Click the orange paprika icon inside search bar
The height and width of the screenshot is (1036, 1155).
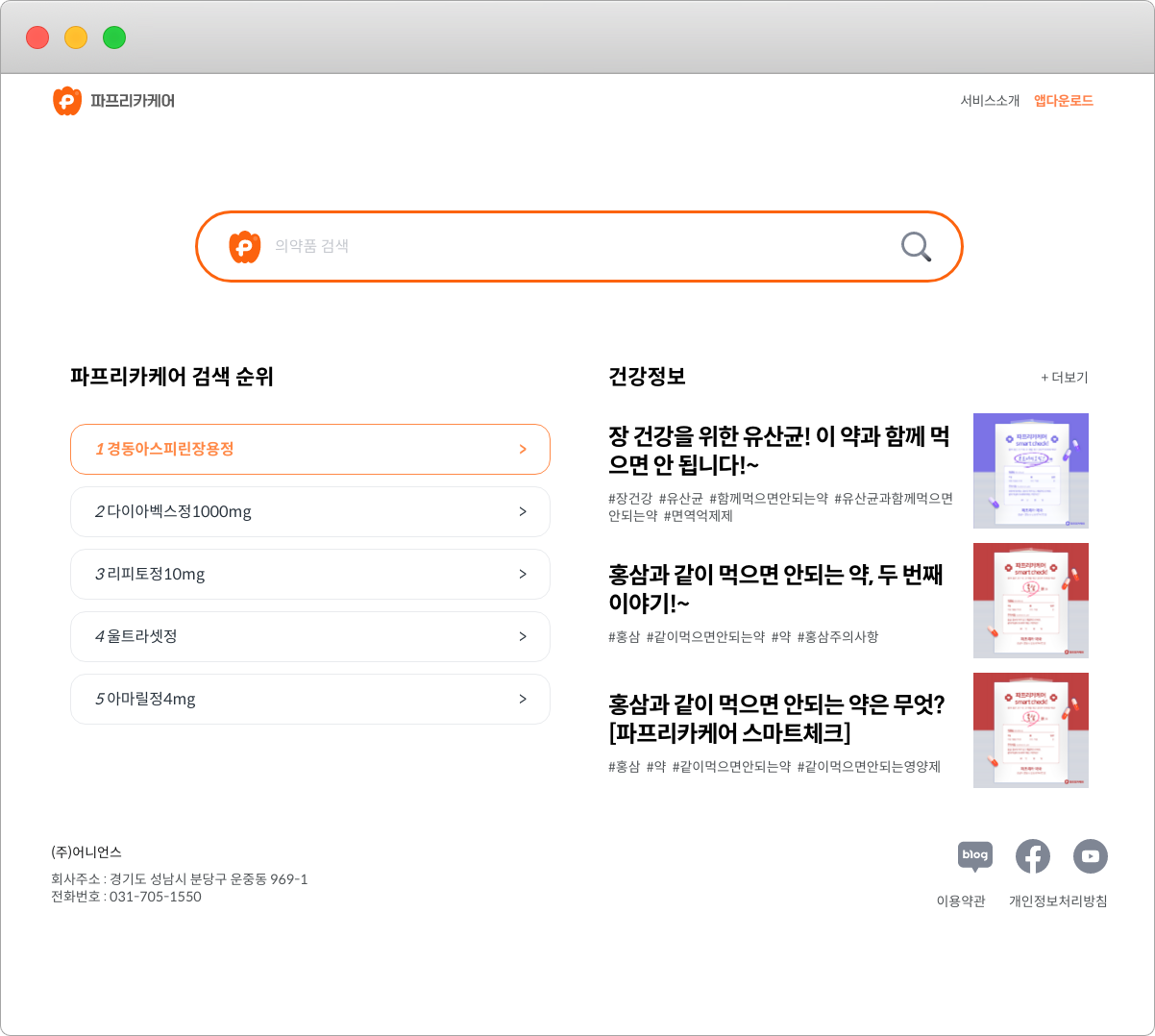(245, 247)
